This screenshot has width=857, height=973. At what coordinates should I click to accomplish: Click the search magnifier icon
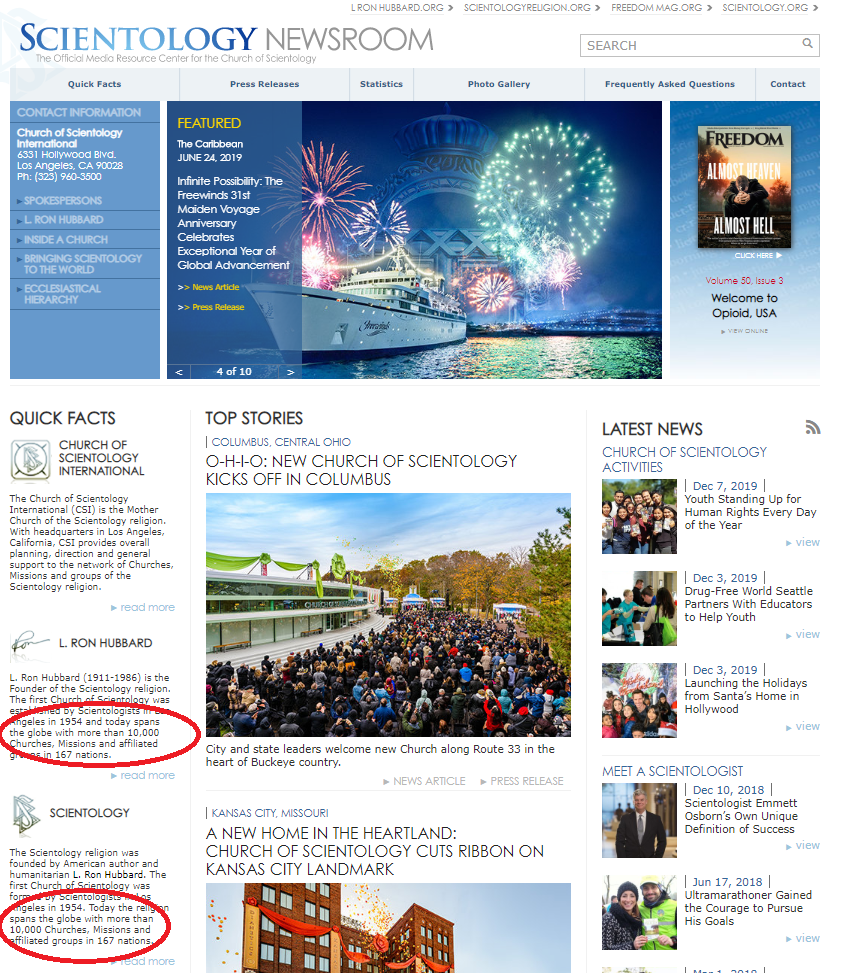[x=807, y=43]
